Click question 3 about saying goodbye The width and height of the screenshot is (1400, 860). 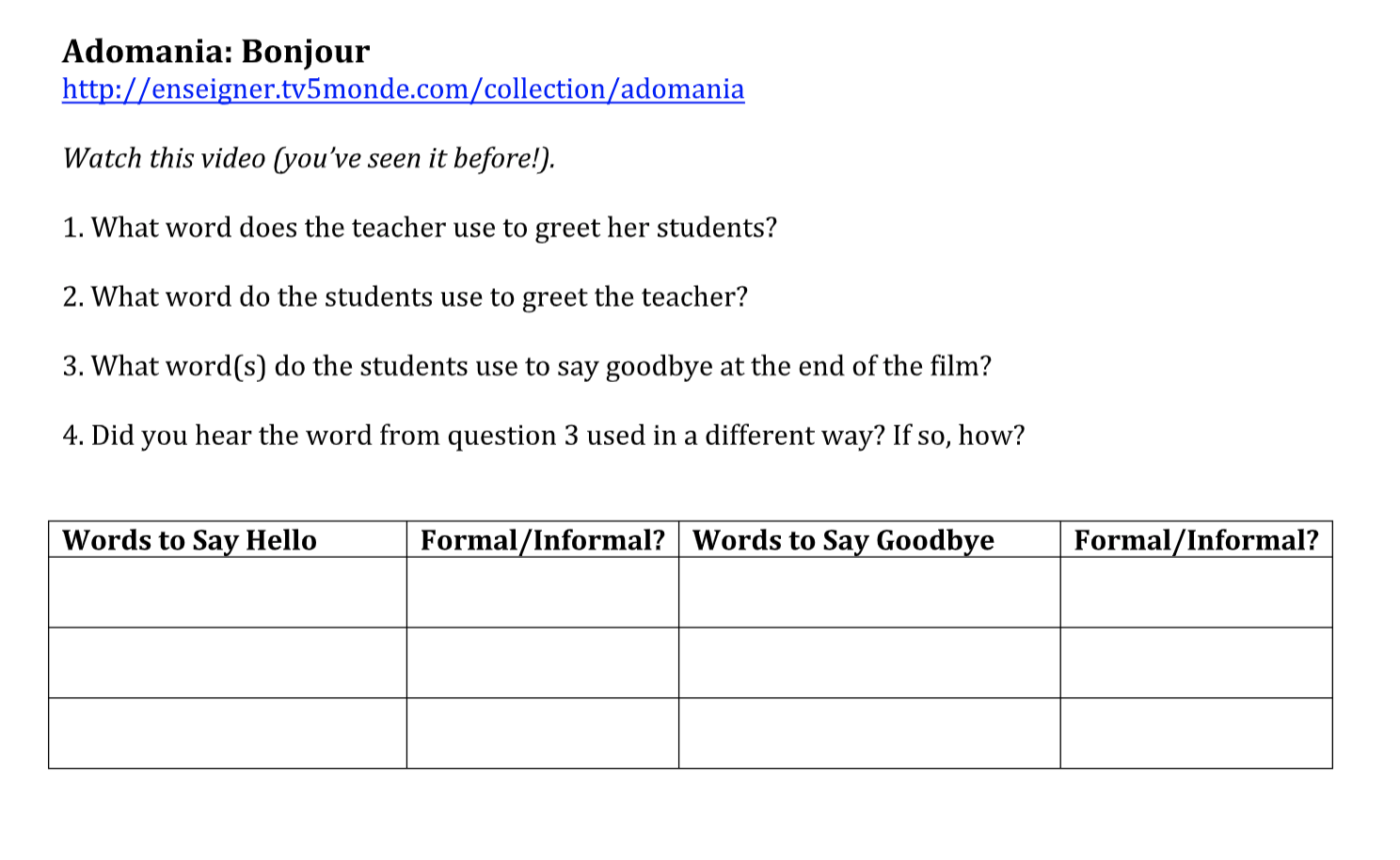click(x=527, y=366)
